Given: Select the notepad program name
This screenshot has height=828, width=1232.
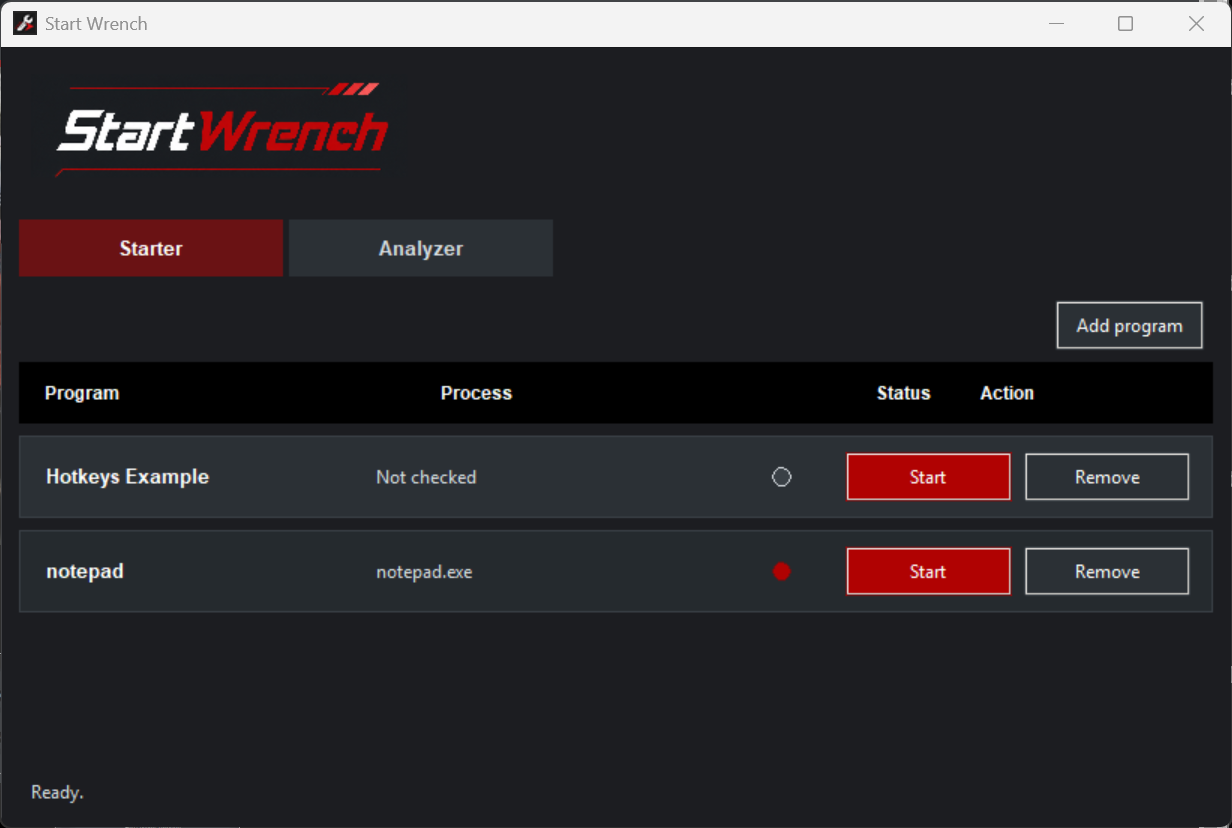Looking at the screenshot, I should (85, 572).
